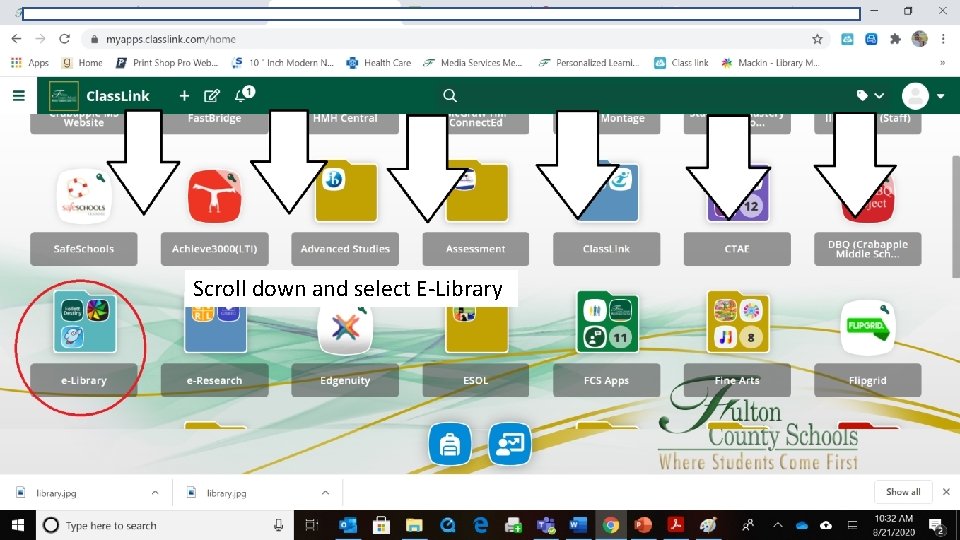Click Show all downloads

click(x=903, y=492)
